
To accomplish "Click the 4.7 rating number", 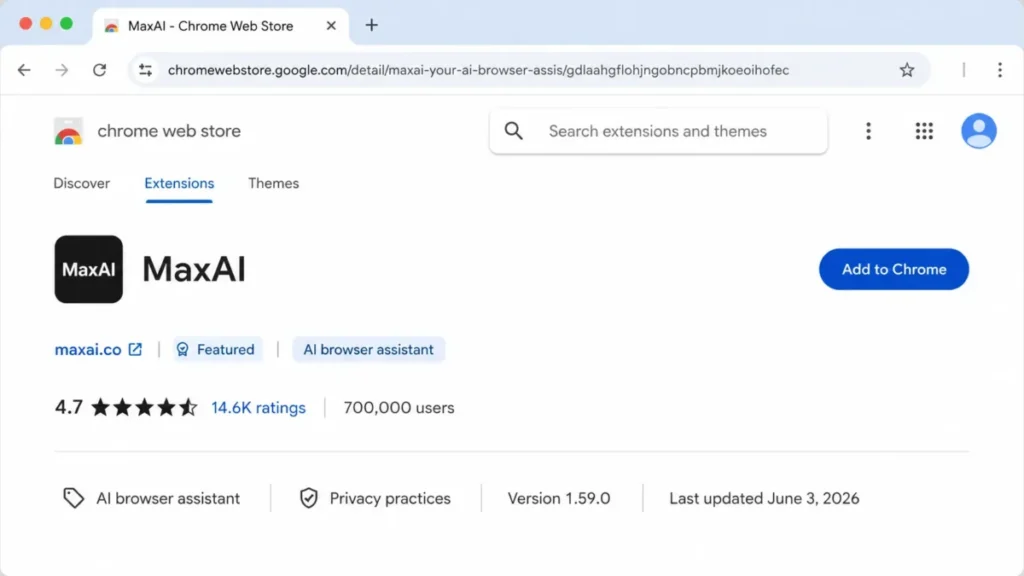I will (69, 408).
